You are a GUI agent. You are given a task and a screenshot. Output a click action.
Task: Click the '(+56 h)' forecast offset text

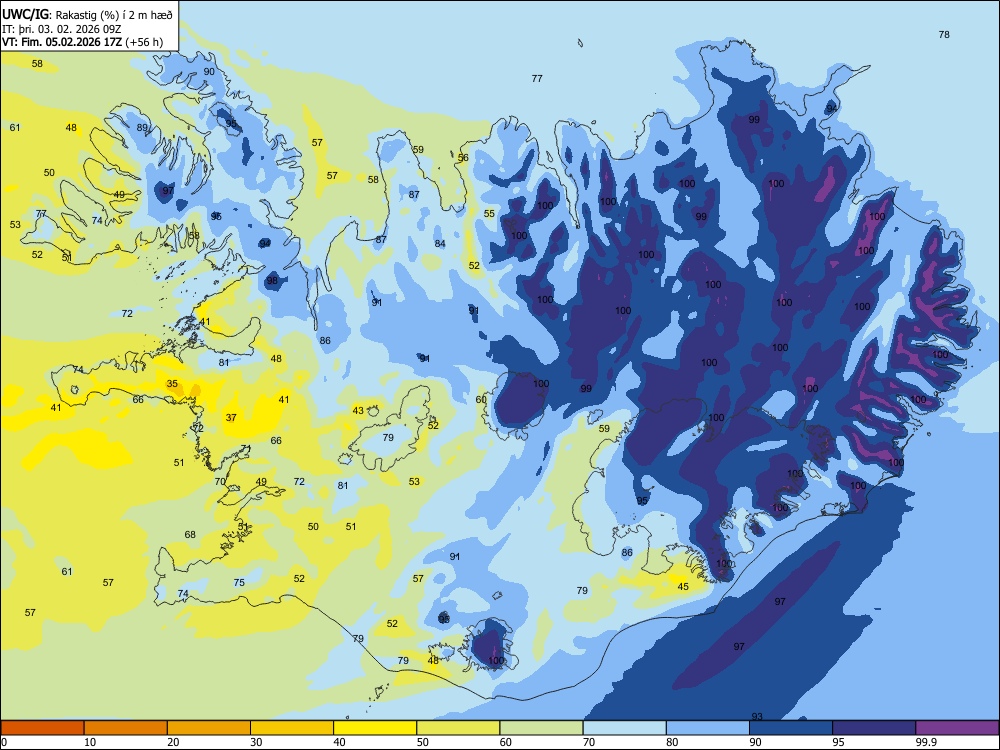click(144, 42)
